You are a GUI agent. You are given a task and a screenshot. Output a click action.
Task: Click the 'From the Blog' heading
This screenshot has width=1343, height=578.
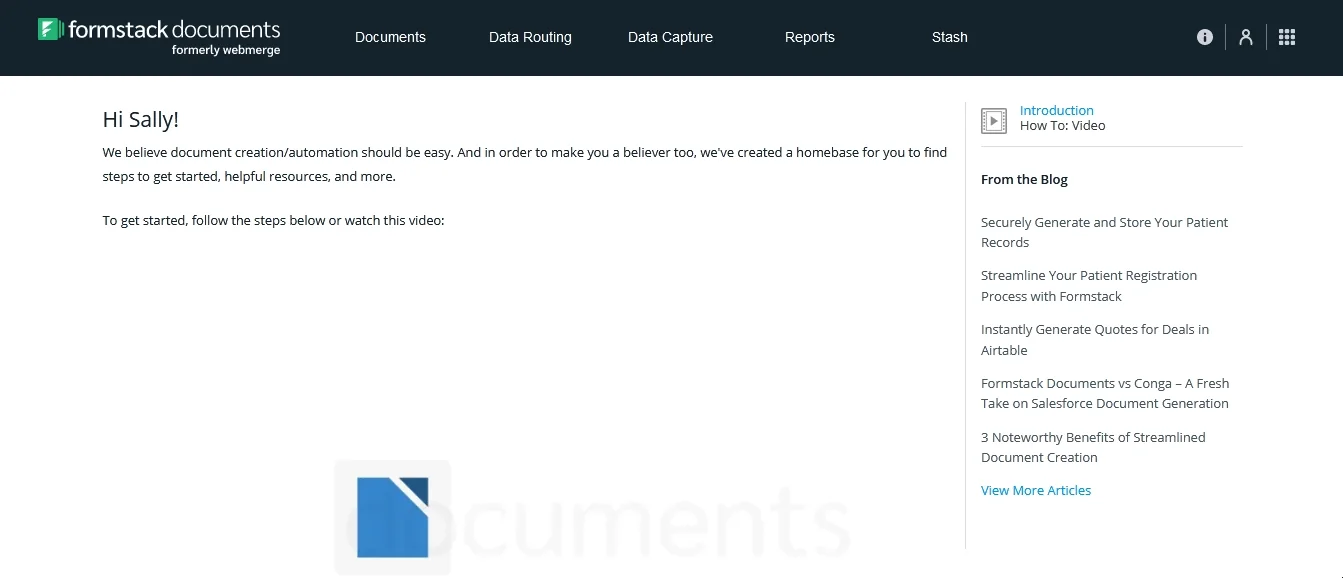point(1024,180)
